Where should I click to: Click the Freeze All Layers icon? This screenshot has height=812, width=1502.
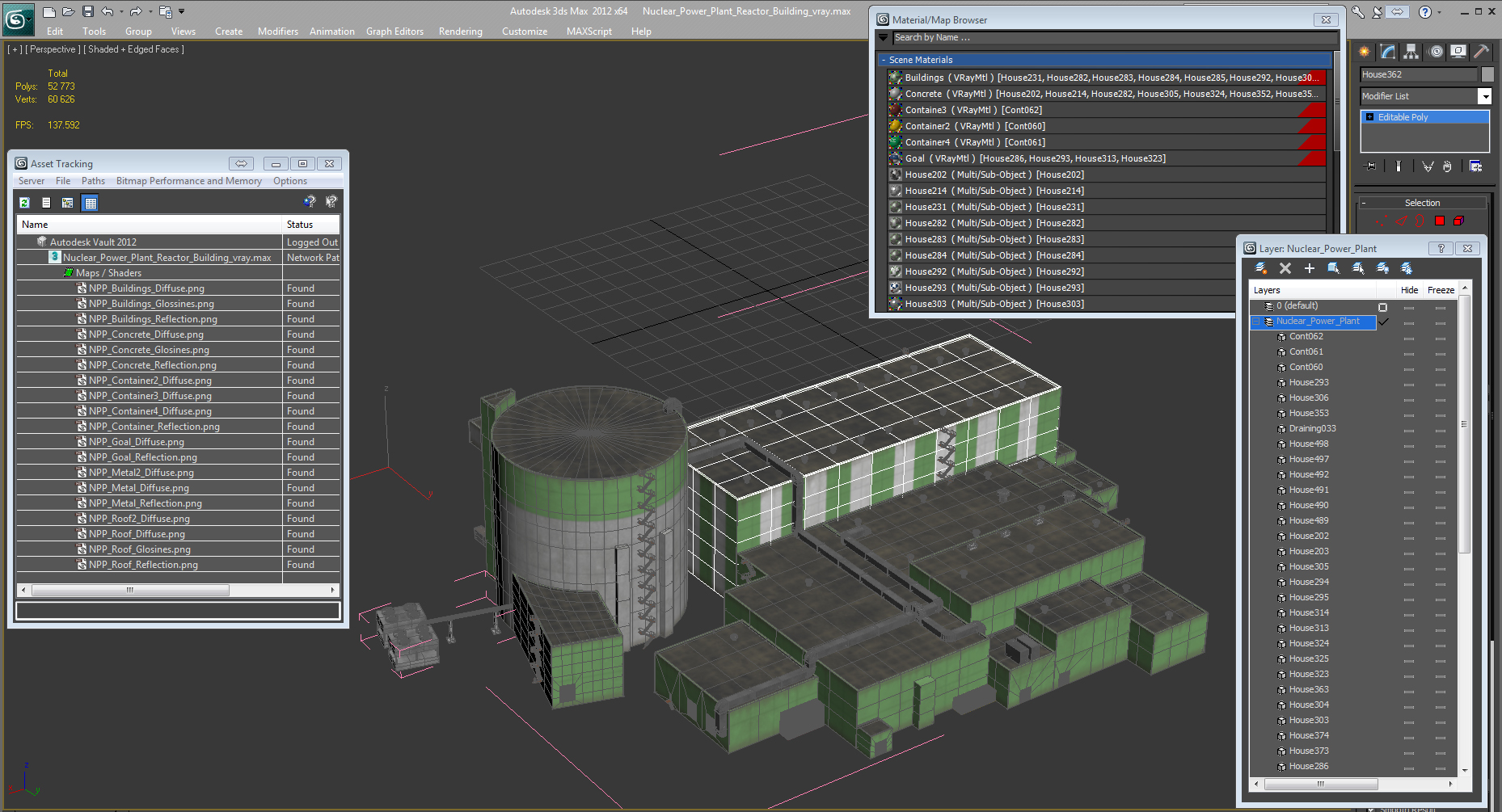click(x=1407, y=268)
